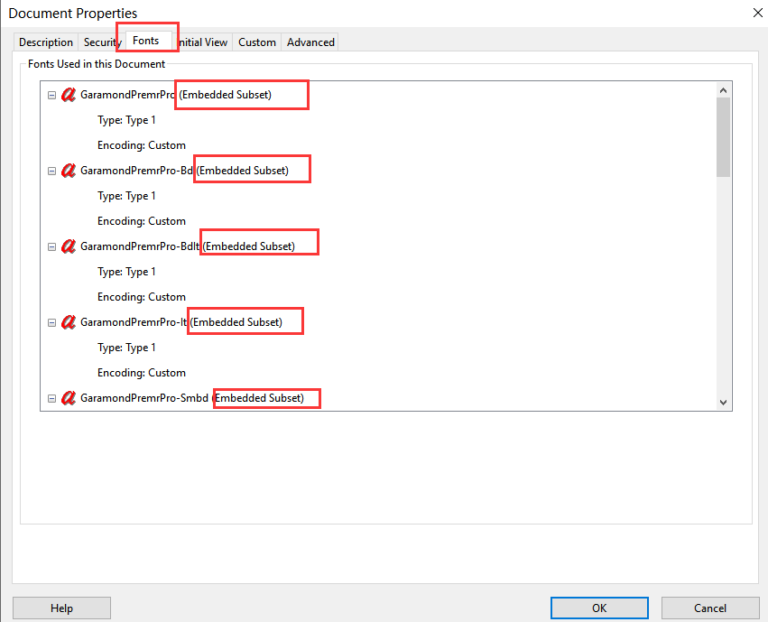
Task: Click the OK button
Action: [599, 608]
